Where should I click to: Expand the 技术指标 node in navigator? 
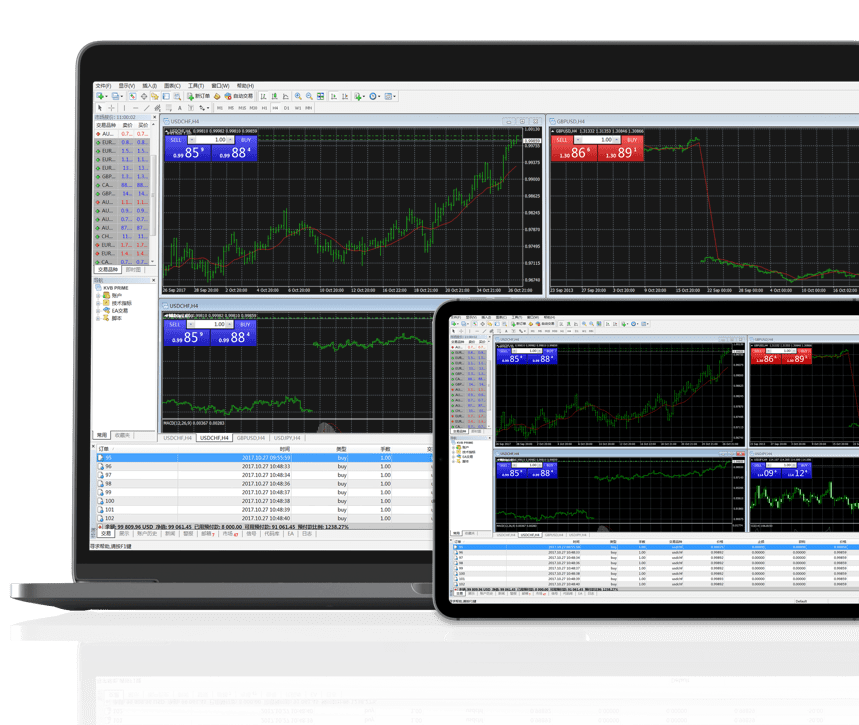[x=99, y=303]
